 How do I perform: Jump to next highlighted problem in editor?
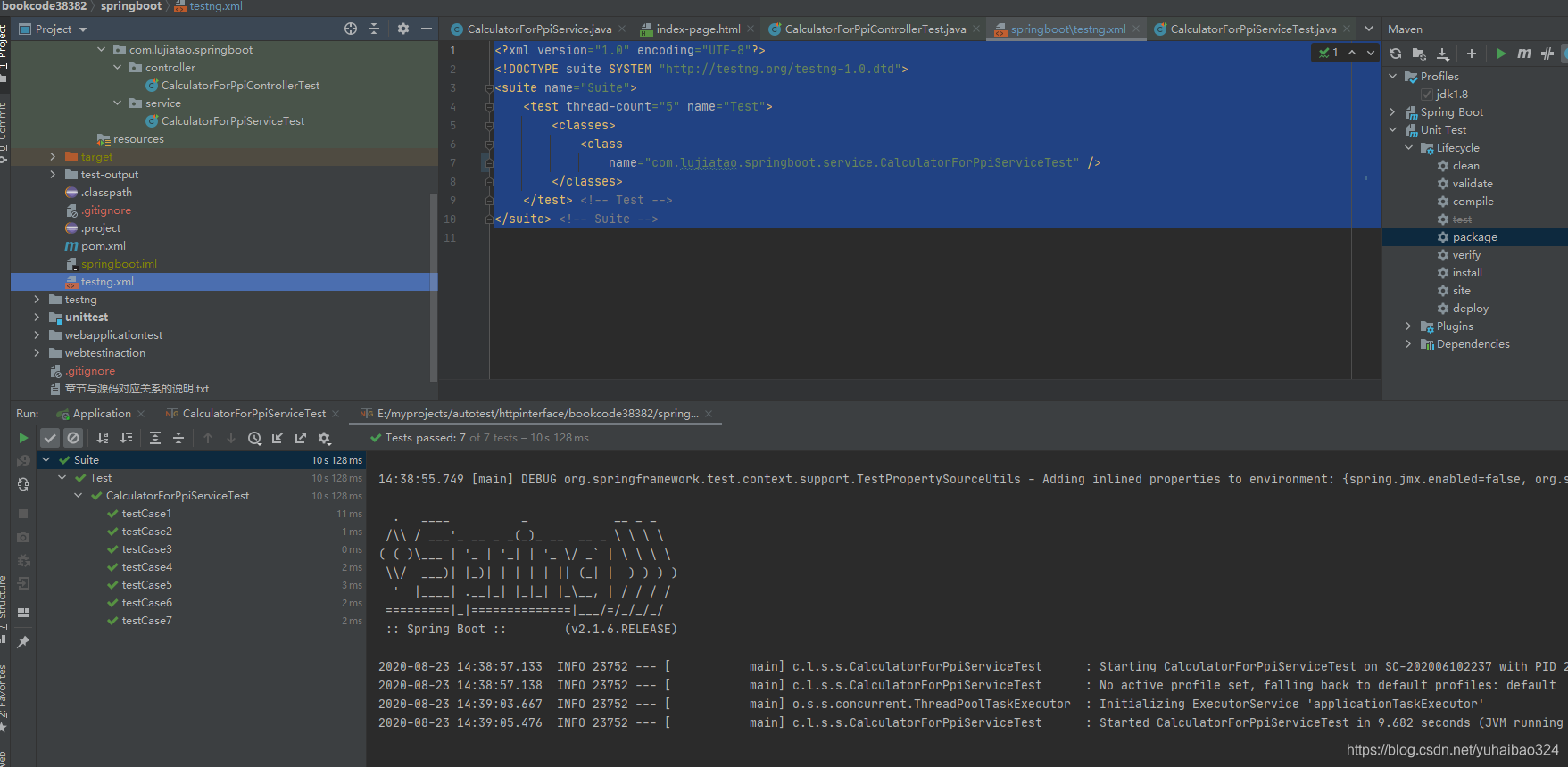click(x=1371, y=53)
